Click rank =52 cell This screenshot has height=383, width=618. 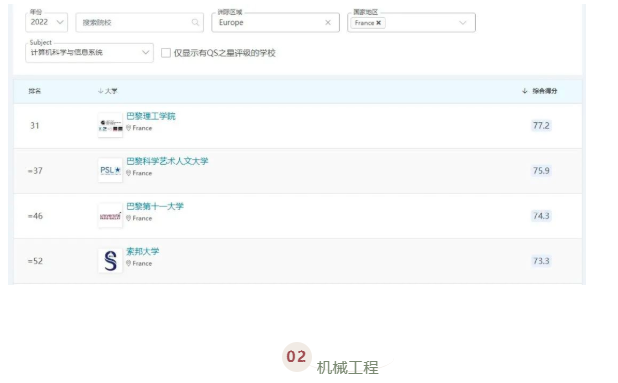pos(35,261)
